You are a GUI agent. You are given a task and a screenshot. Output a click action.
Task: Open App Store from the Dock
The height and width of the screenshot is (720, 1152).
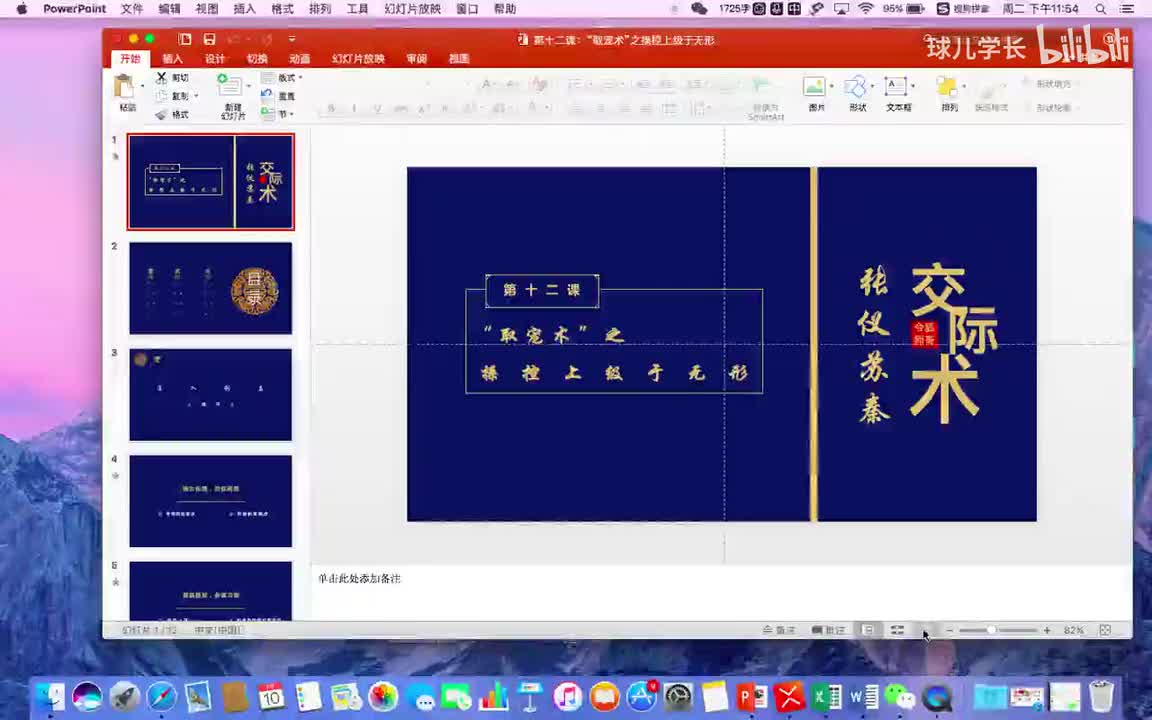click(641, 696)
